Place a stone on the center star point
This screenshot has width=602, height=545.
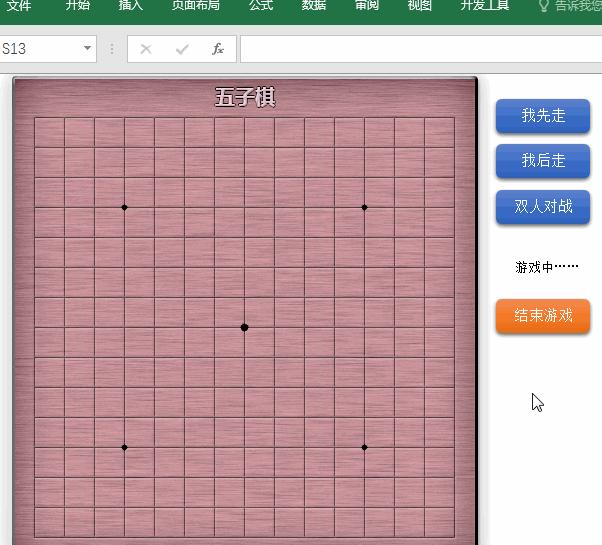pyautogui.click(x=244, y=327)
